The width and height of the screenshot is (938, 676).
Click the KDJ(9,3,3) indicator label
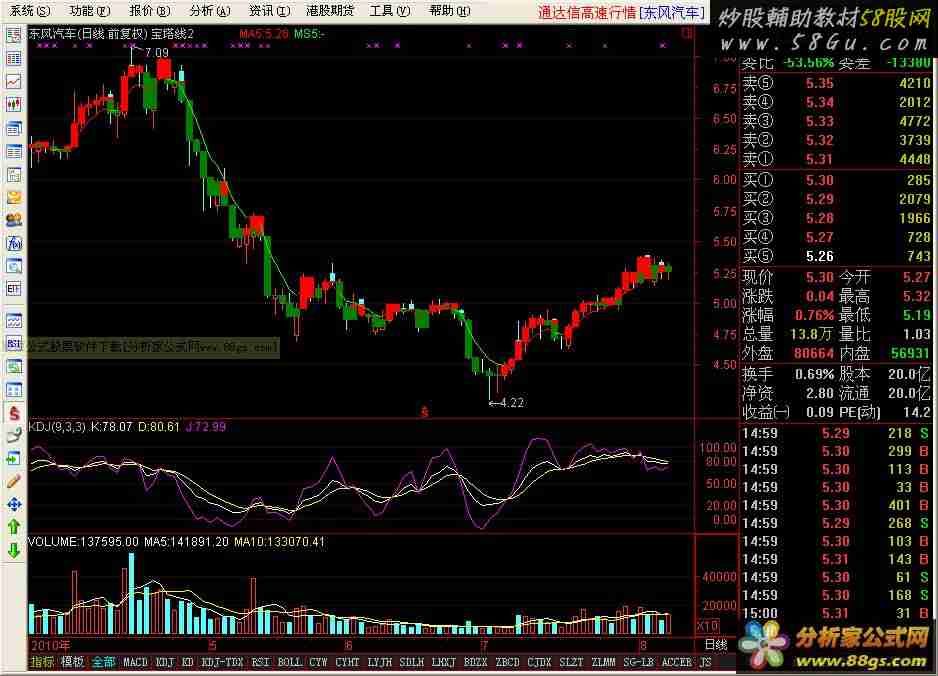point(57,427)
